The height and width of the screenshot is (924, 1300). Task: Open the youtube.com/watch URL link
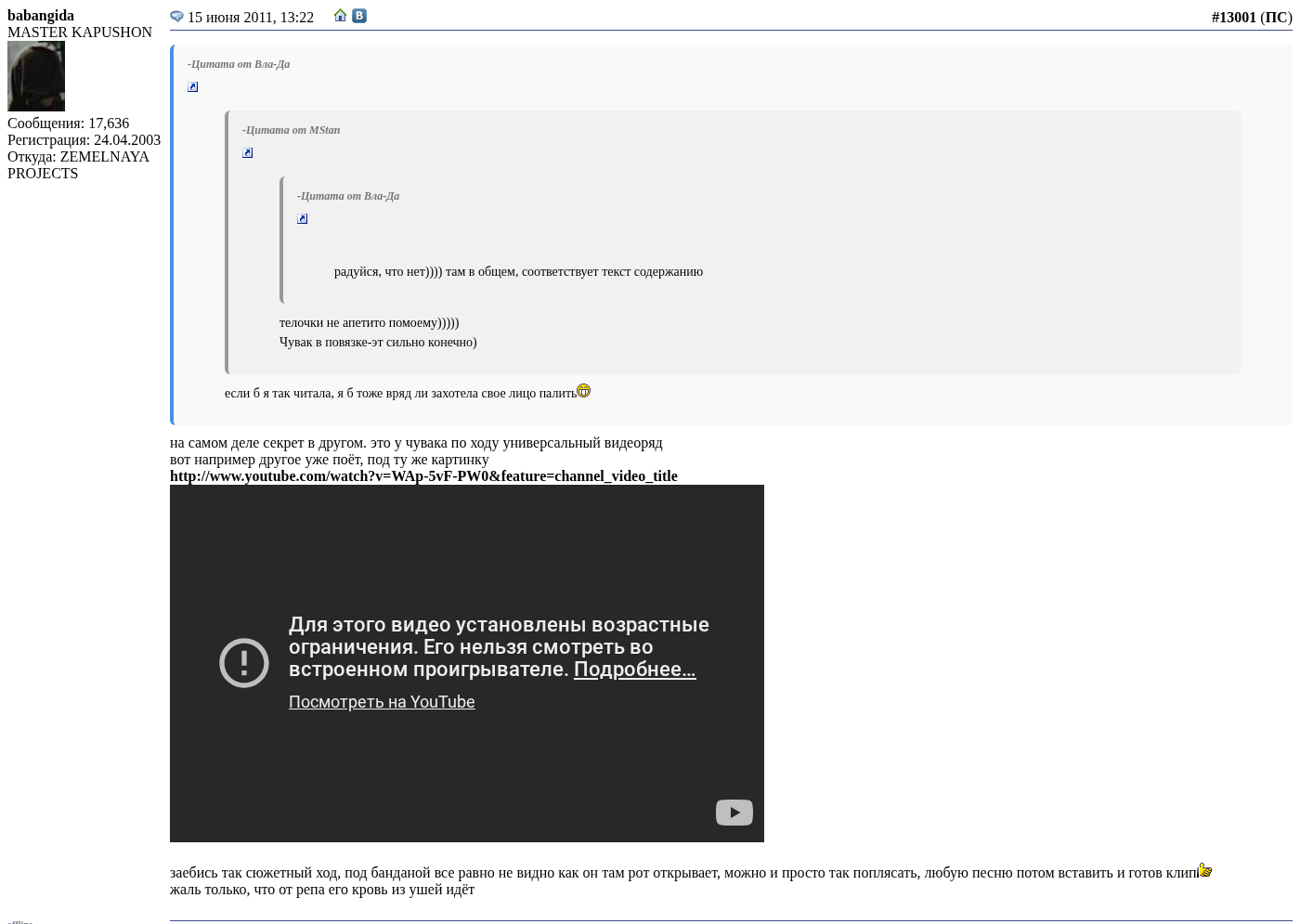(423, 476)
